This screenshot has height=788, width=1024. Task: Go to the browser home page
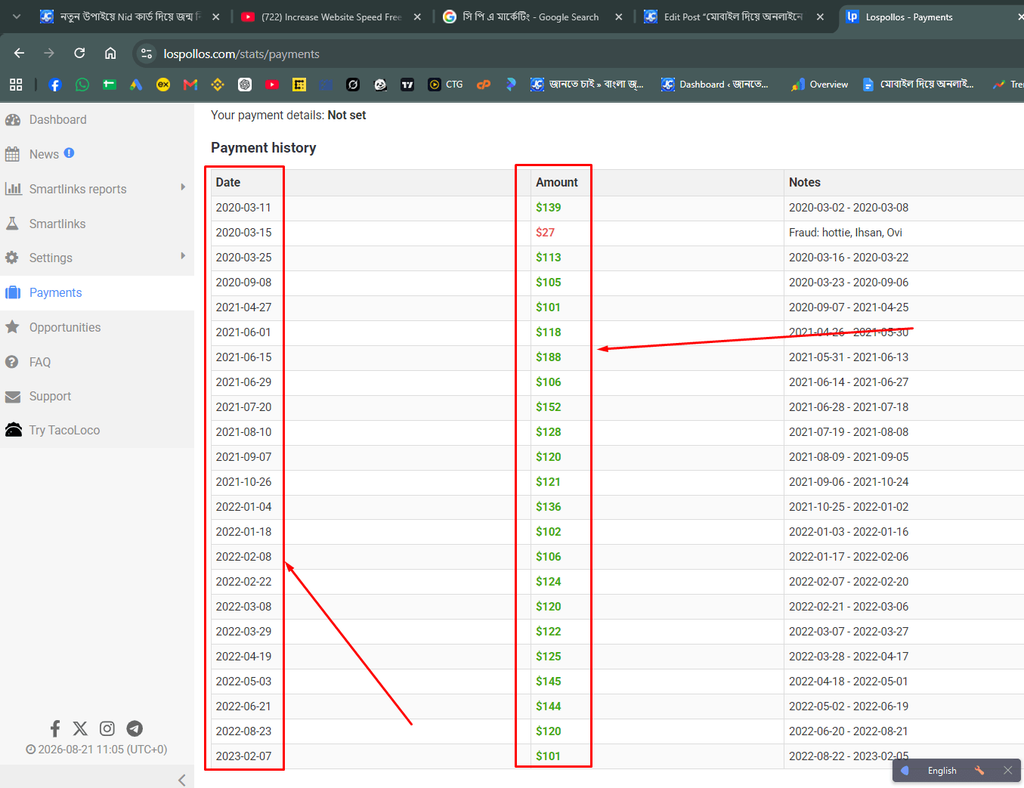click(110, 54)
